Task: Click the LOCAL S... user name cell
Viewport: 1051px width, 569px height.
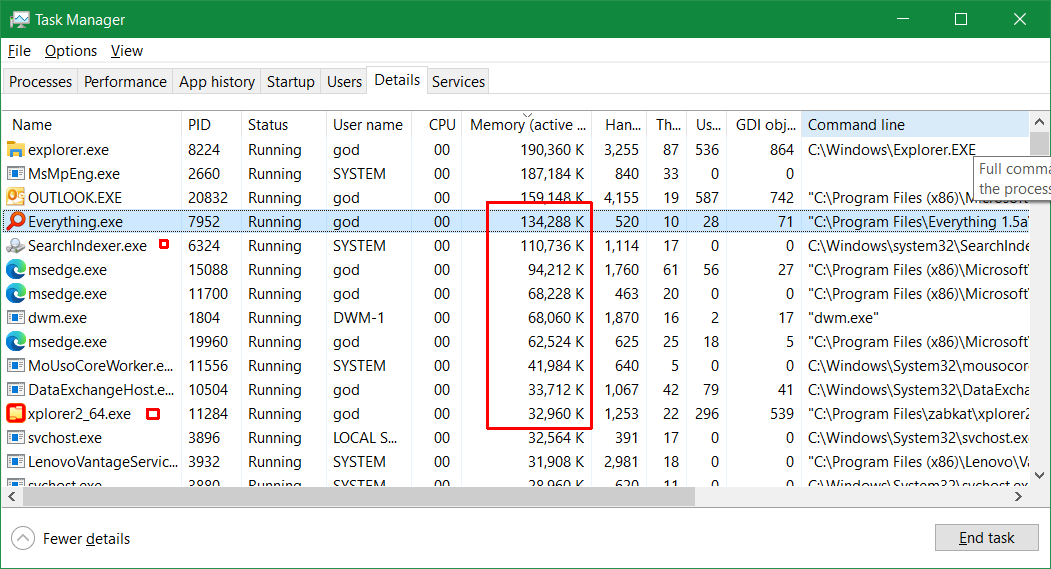Action: (365, 438)
